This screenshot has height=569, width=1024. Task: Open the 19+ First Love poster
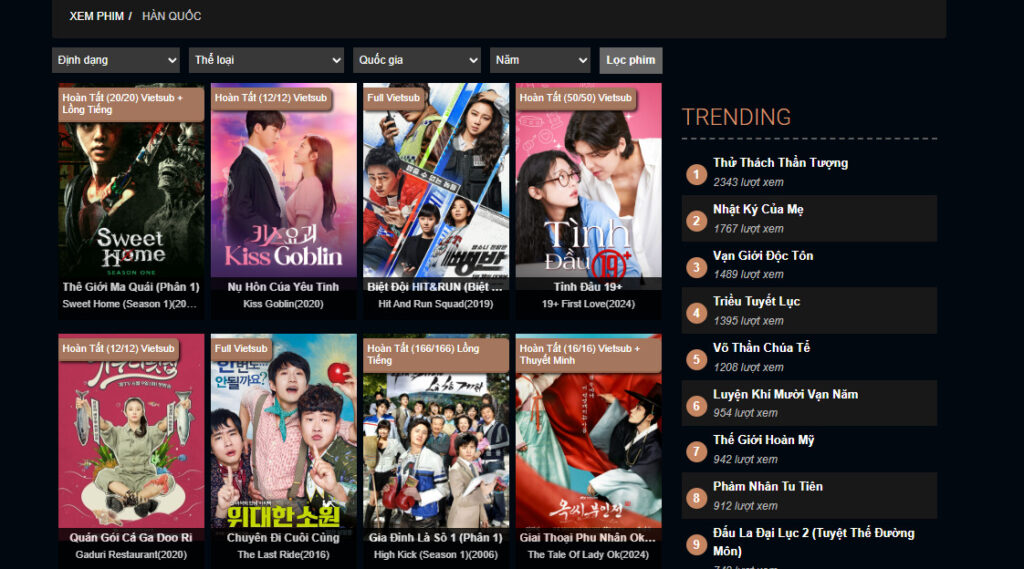click(x=588, y=190)
